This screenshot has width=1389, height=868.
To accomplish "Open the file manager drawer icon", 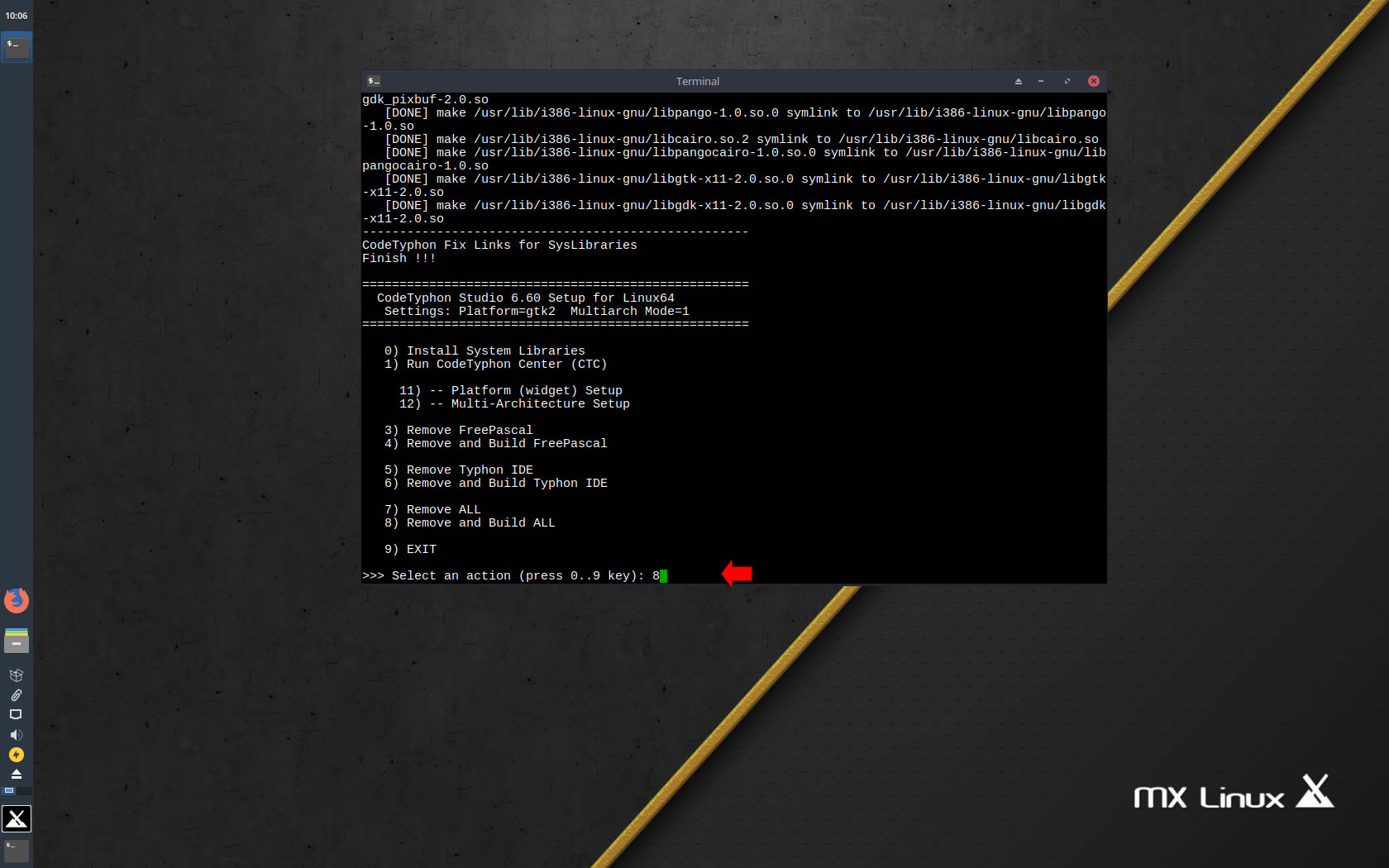I will coord(17,641).
